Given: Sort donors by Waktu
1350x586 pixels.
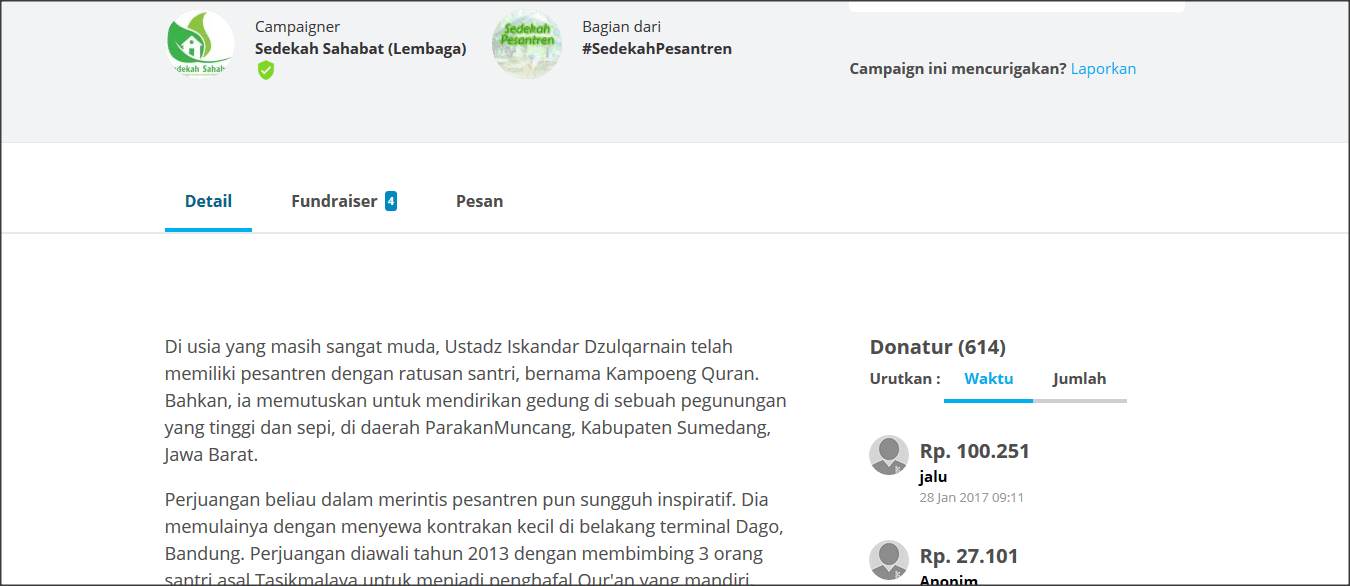Looking at the screenshot, I should pyautogui.click(x=988, y=379).
